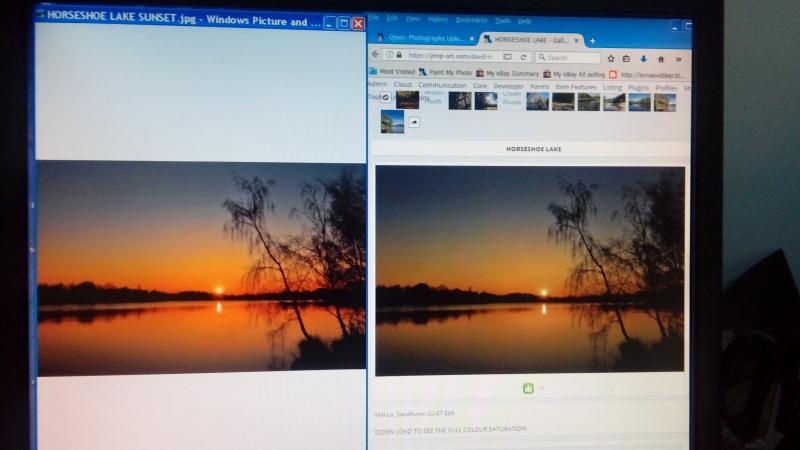Open the Help menu
The height and width of the screenshot is (450, 800).
[524, 21]
